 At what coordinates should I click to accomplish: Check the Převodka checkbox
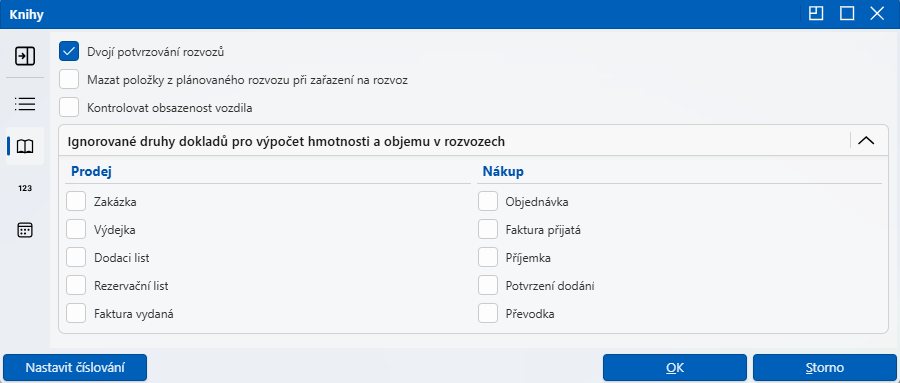(x=488, y=314)
